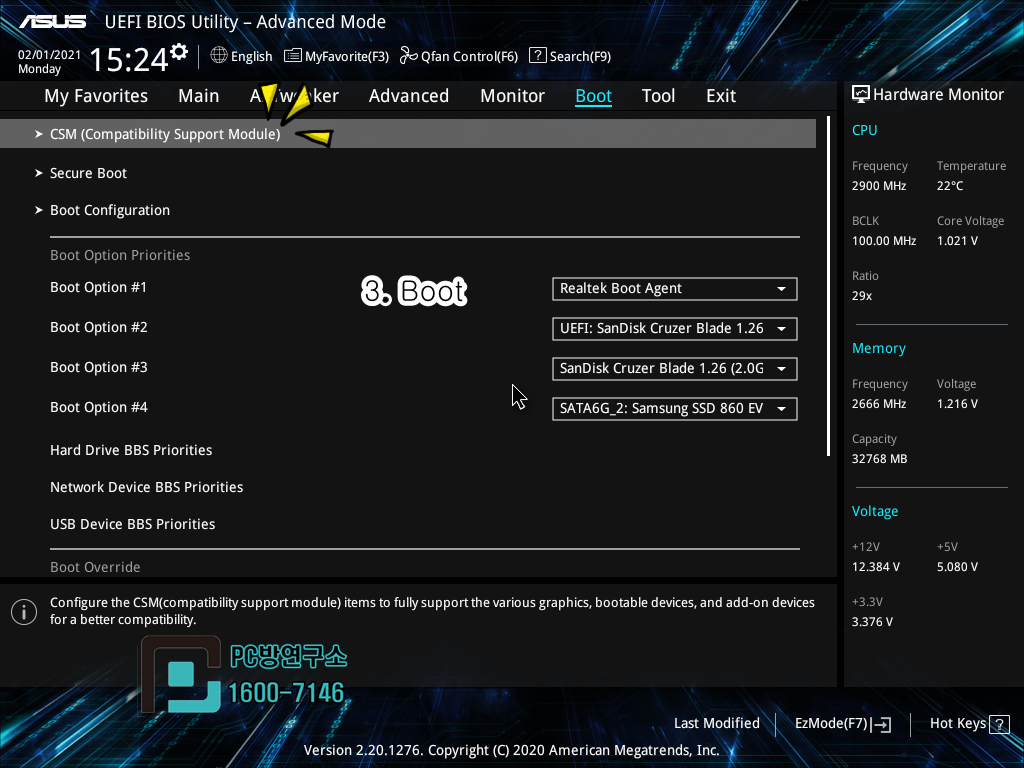Viewport: 1024px width, 768px height.
Task: Click the 02/01/2021 date text
Action: tap(49, 55)
